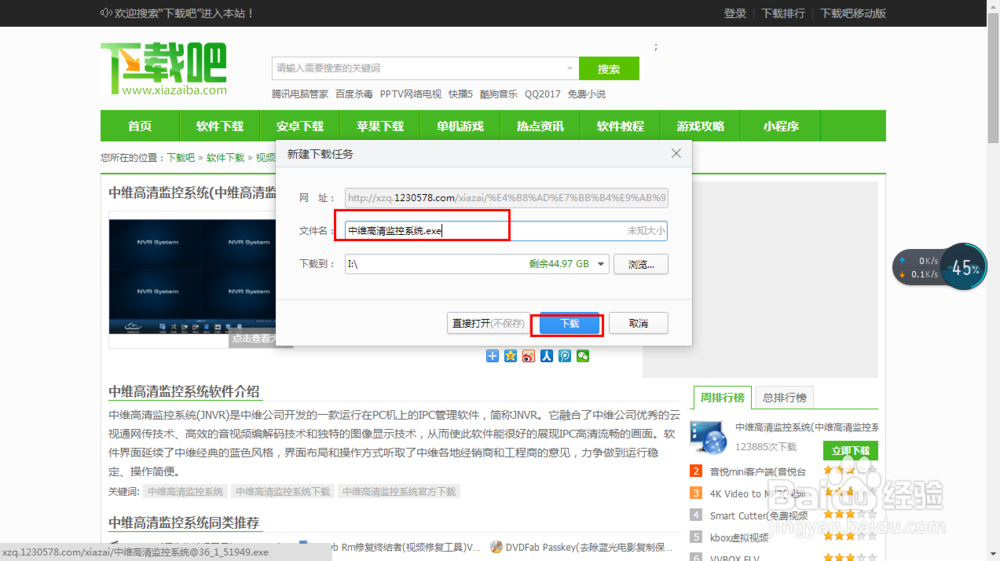1000x561 pixels.
Task: Click 酷狗音乐 hot search link
Action: [x=499, y=94]
